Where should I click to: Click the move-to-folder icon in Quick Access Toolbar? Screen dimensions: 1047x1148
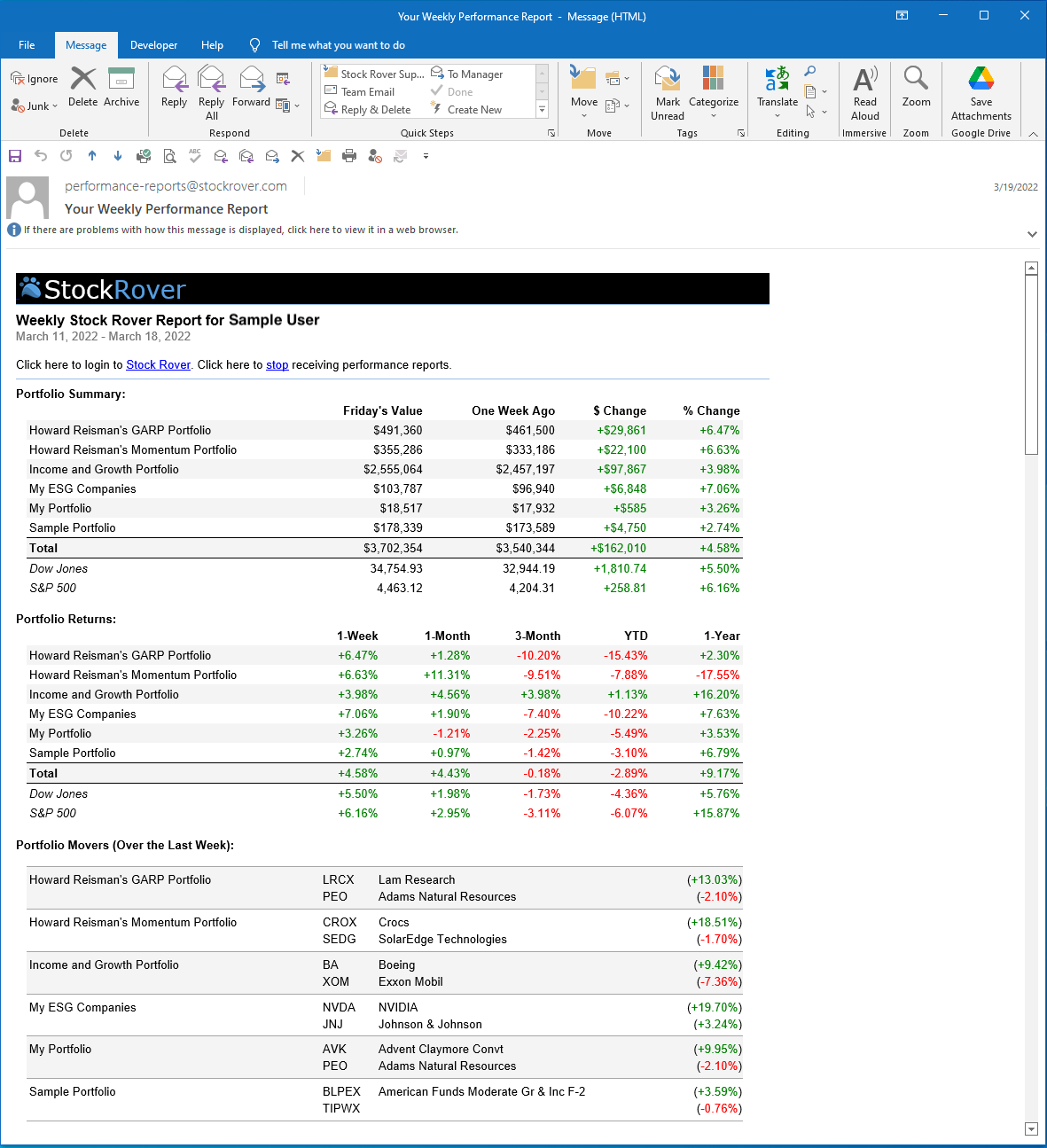[x=324, y=156]
